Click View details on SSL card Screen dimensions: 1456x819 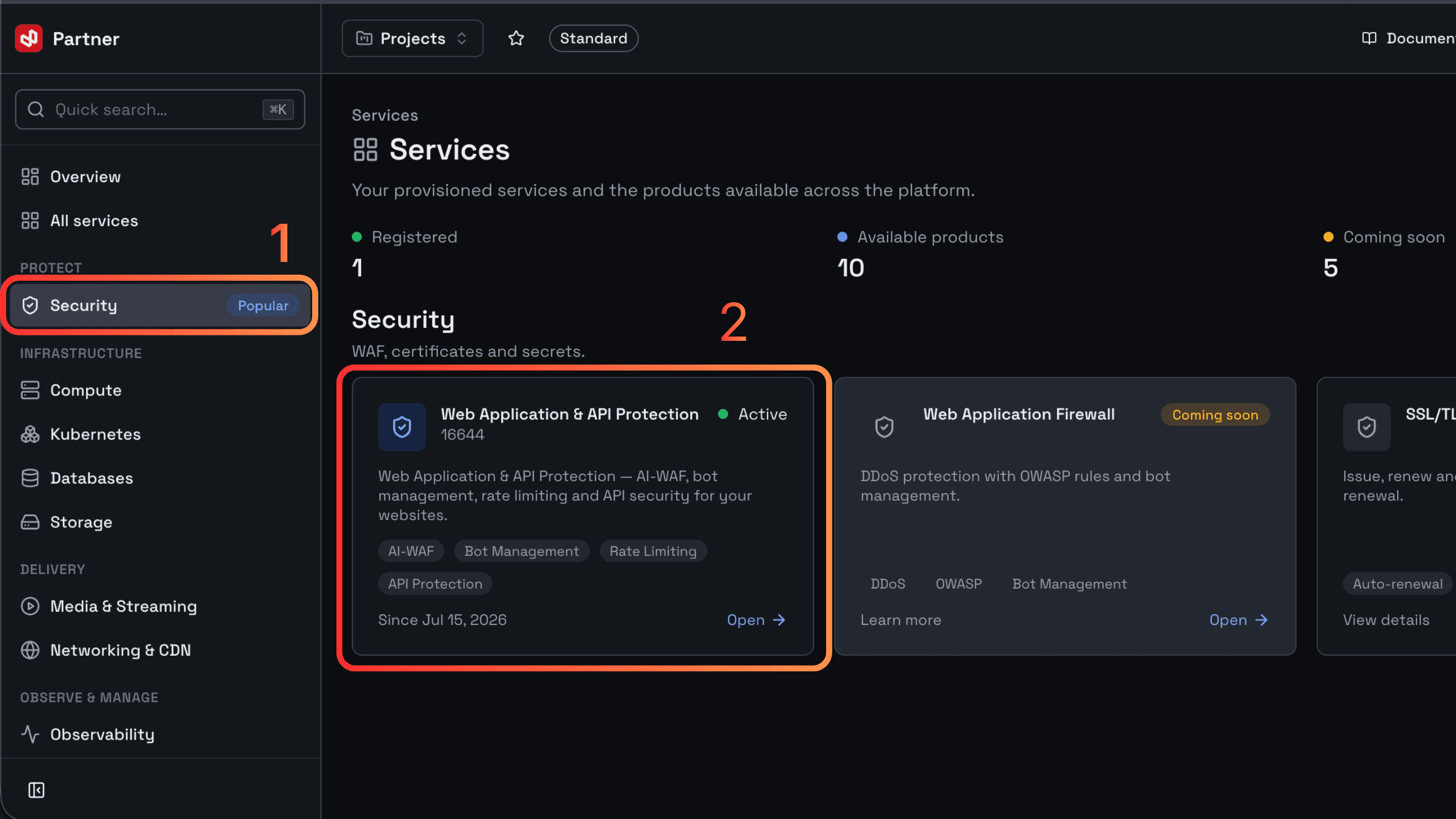tap(1386, 620)
